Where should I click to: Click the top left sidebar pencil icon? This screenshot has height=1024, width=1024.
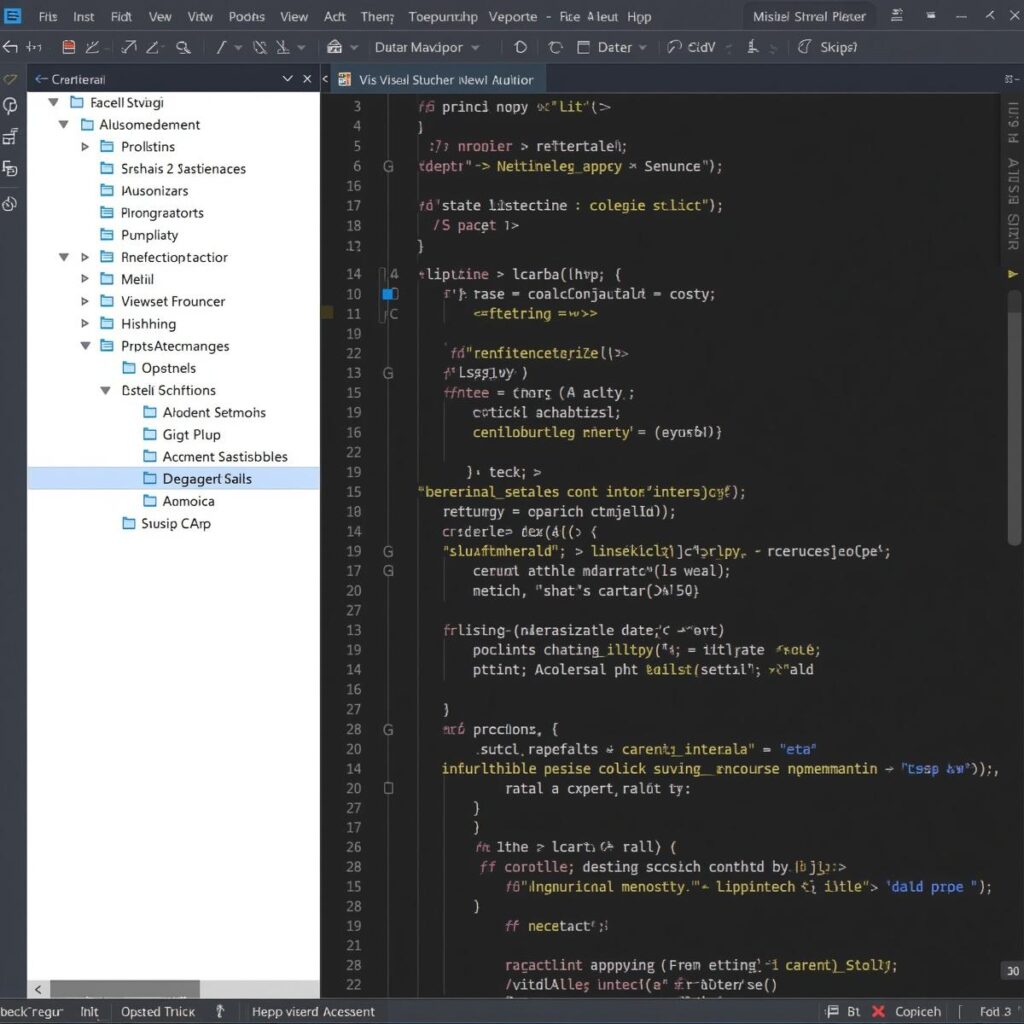click(x=10, y=80)
